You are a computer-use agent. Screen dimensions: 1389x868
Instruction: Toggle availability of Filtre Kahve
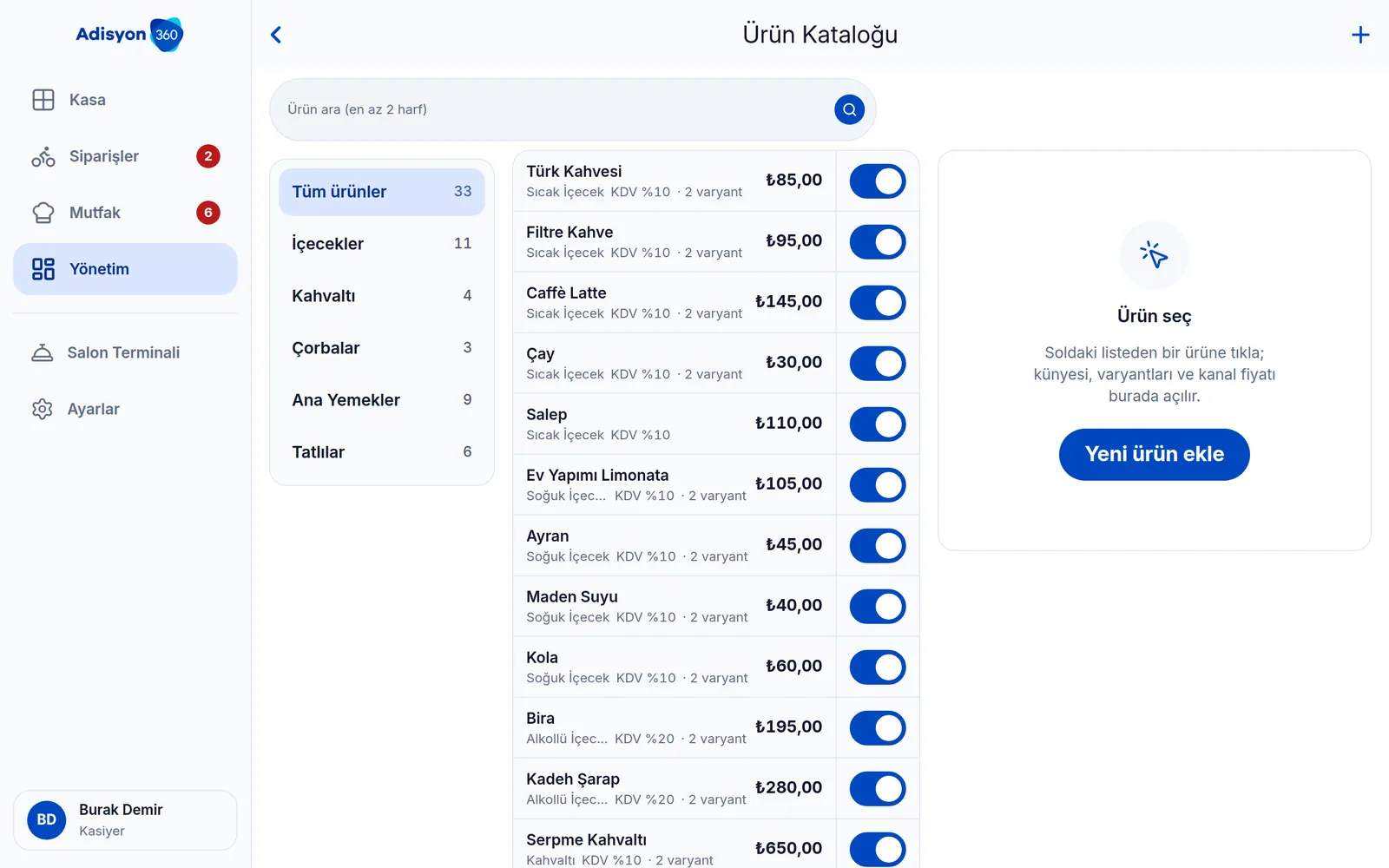tap(878, 242)
